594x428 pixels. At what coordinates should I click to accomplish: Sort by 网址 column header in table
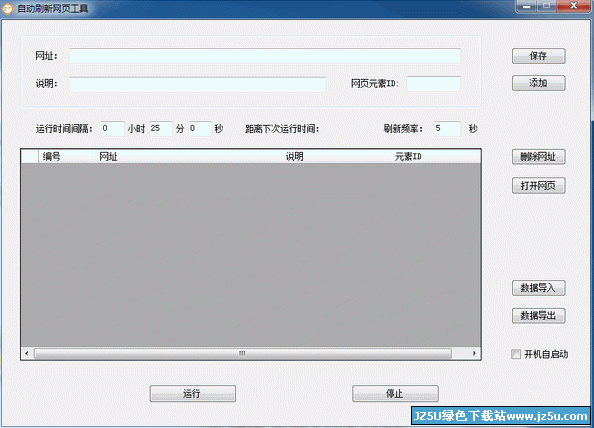tap(108, 156)
